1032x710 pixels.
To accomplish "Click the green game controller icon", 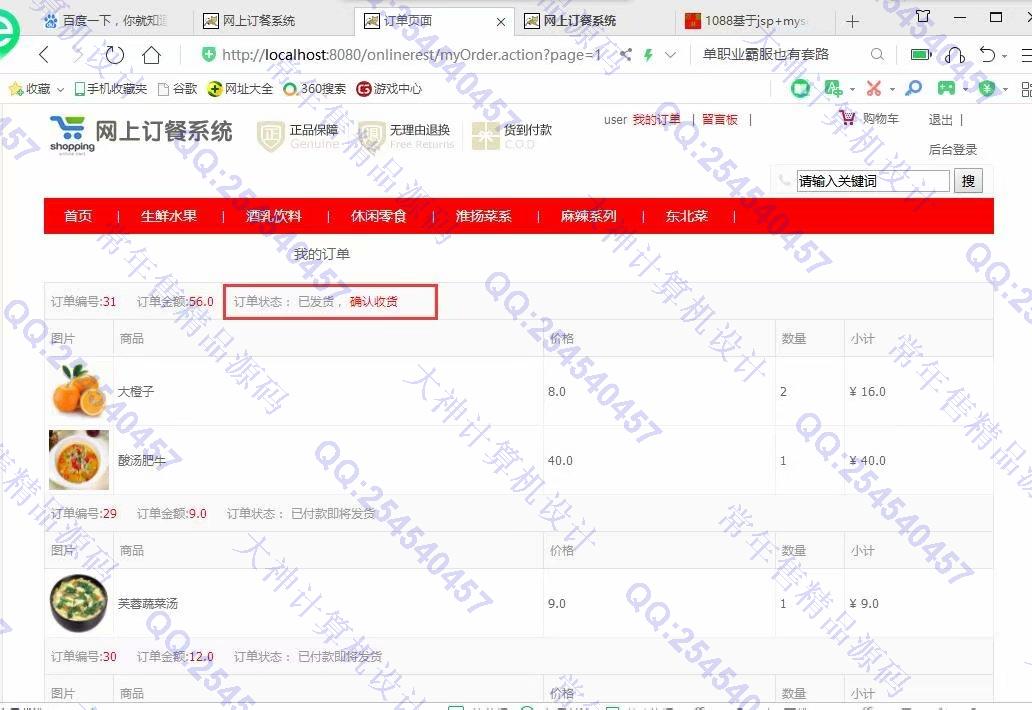I will (946, 88).
